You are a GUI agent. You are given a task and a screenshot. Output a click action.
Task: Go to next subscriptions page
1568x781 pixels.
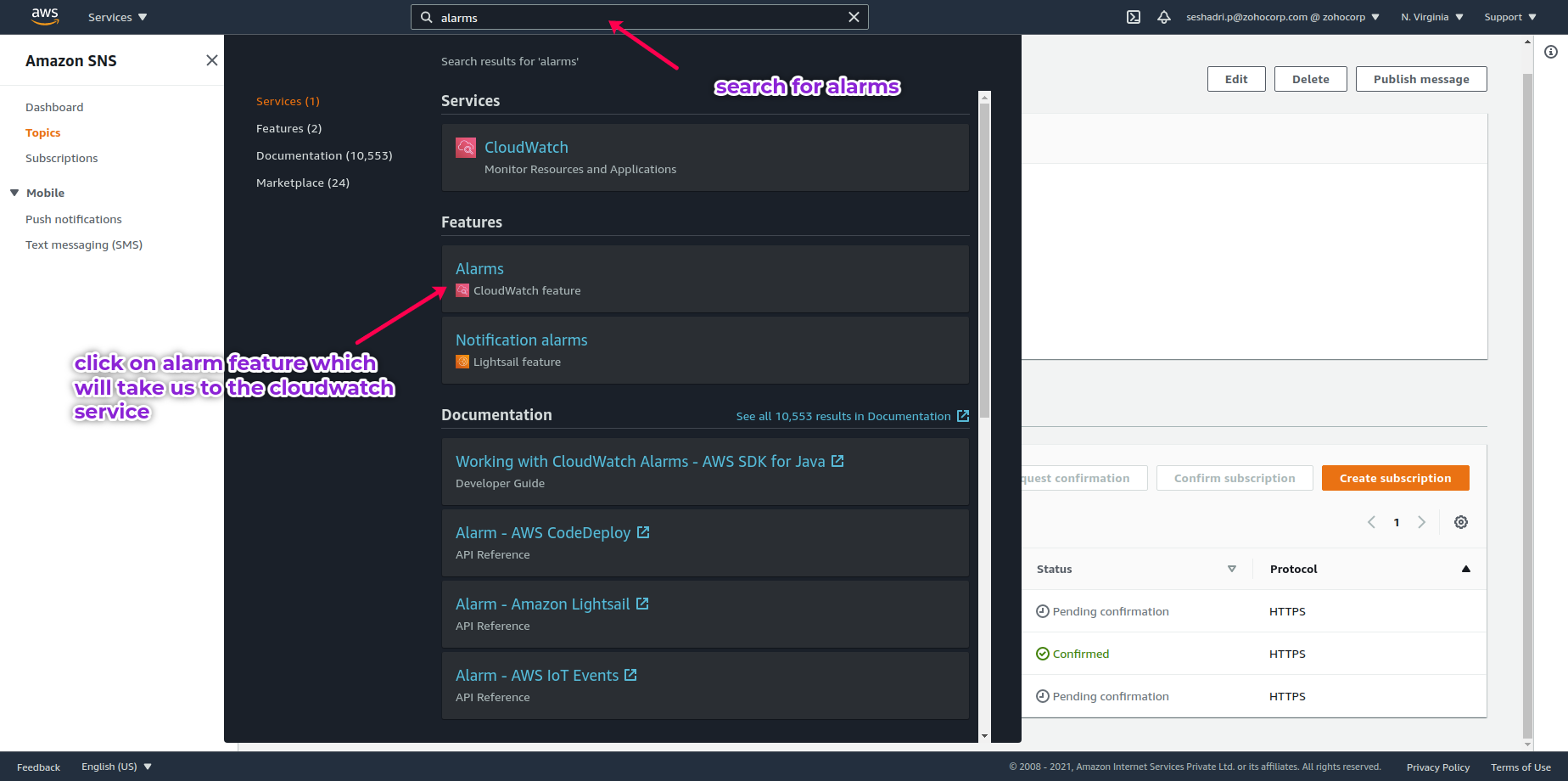(1422, 522)
